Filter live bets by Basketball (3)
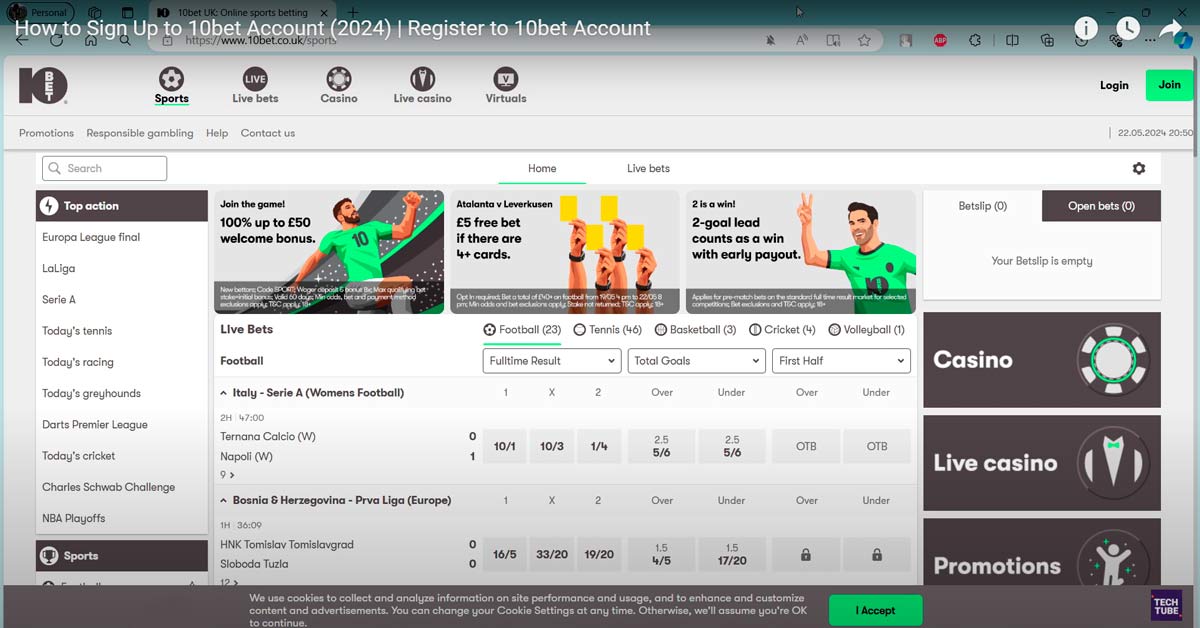Image resolution: width=1200 pixels, height=628 pixels. point(696,330)
